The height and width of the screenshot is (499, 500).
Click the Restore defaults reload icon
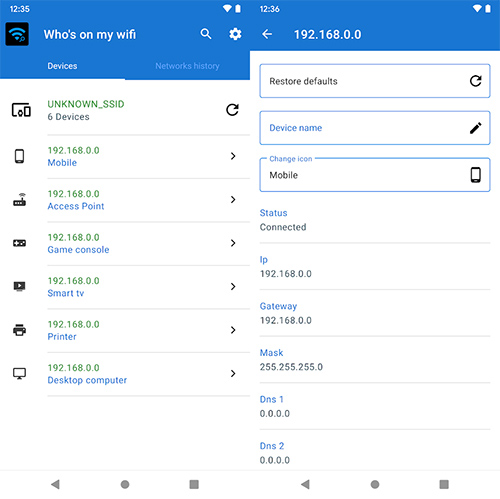[475, 81]
